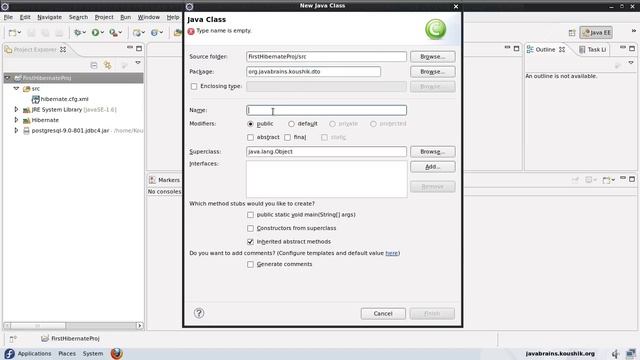The height and width of the screenshot is (360, 640).
Task: Click the green Run button in toolbar
Action: [95, 33]
